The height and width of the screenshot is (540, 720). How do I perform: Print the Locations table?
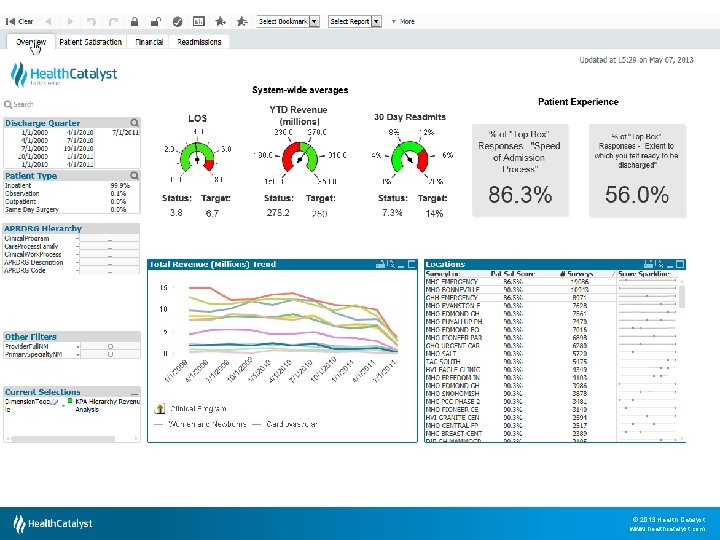click(648, 264)
